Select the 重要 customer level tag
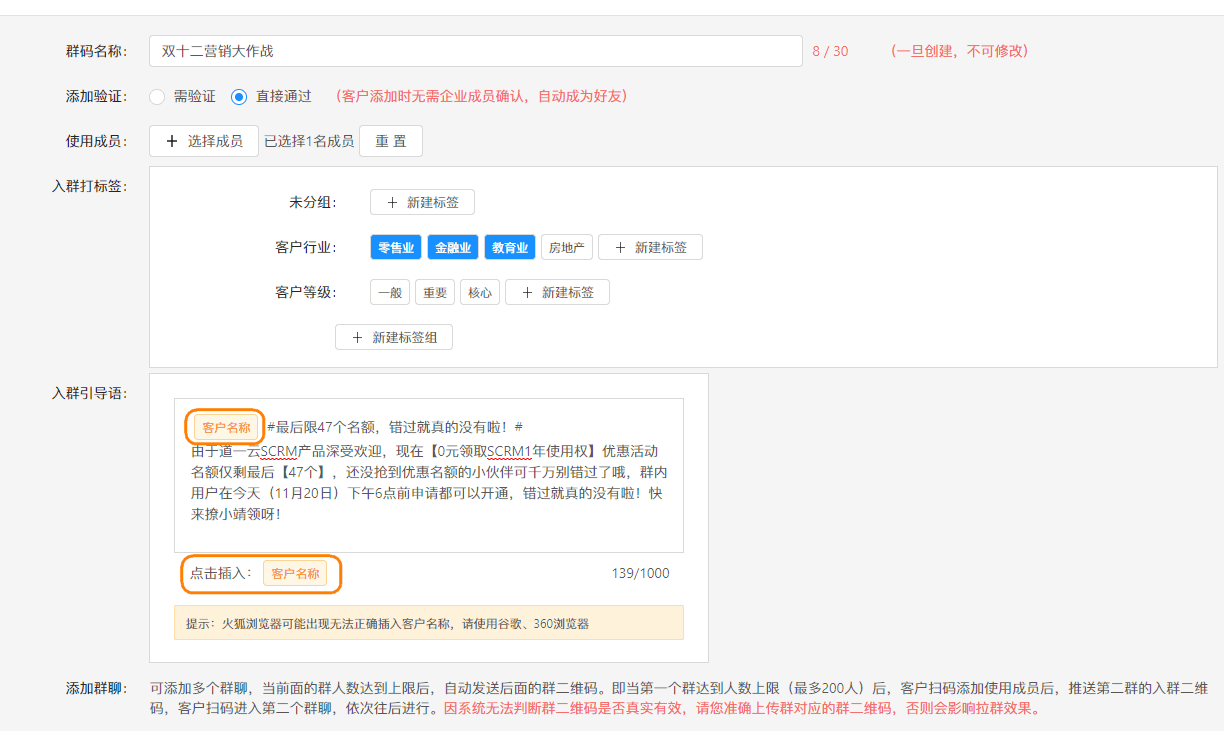This screenshot has width=1224, height=731. [x=434, y=292]
